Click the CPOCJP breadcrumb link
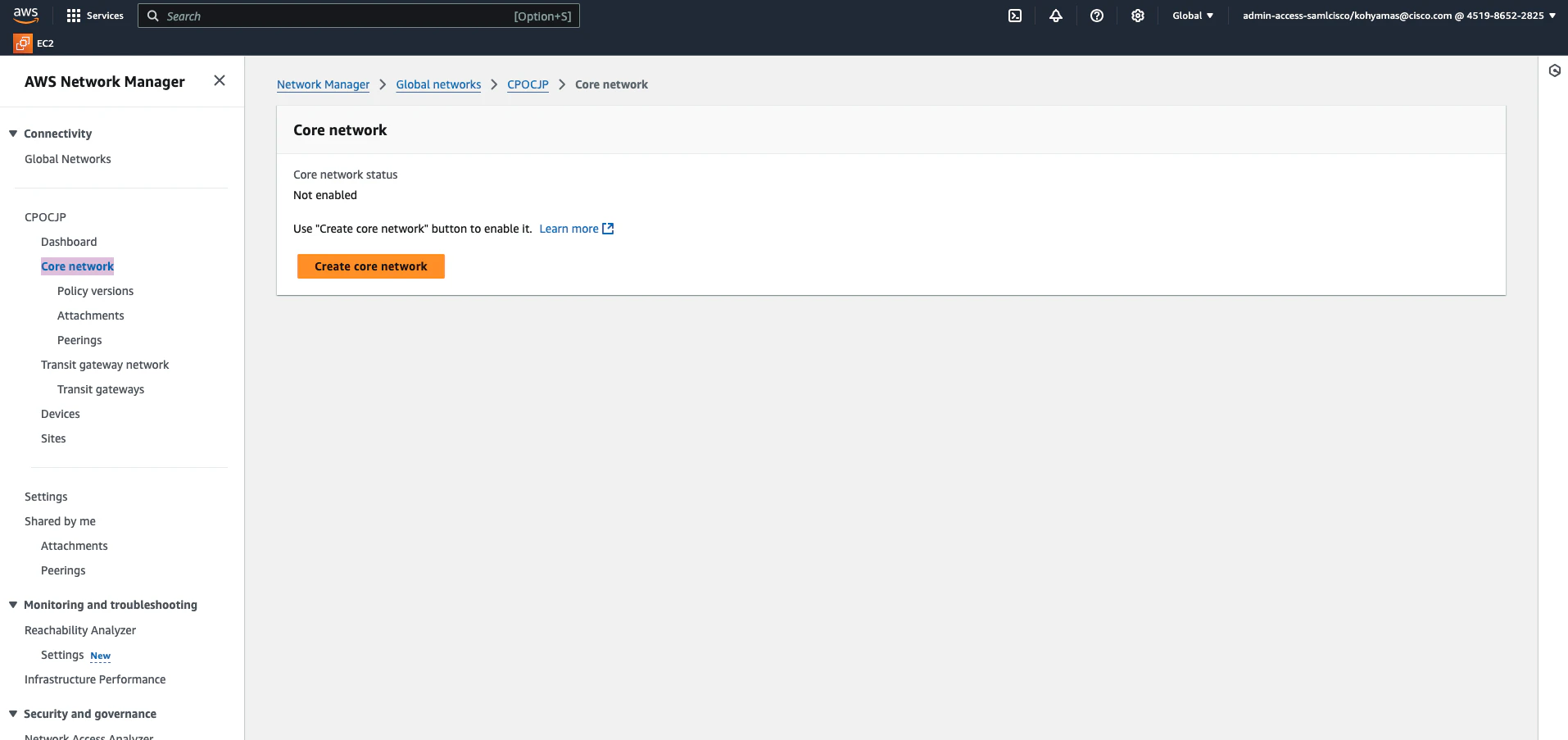1568x740 pixels. (x=528, y=84)
